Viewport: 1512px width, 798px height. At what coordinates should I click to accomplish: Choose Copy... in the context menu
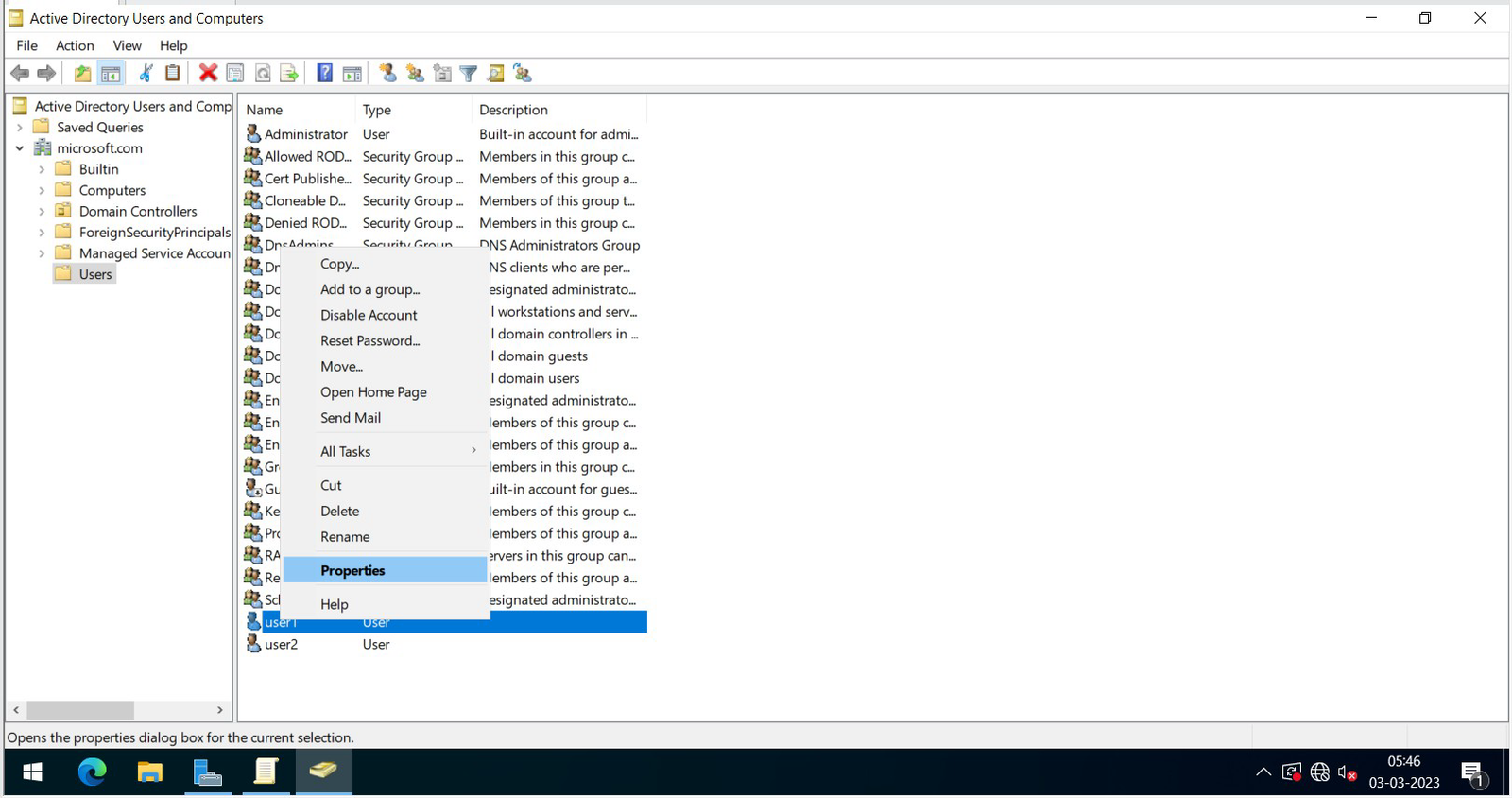[x=386, y=264]
